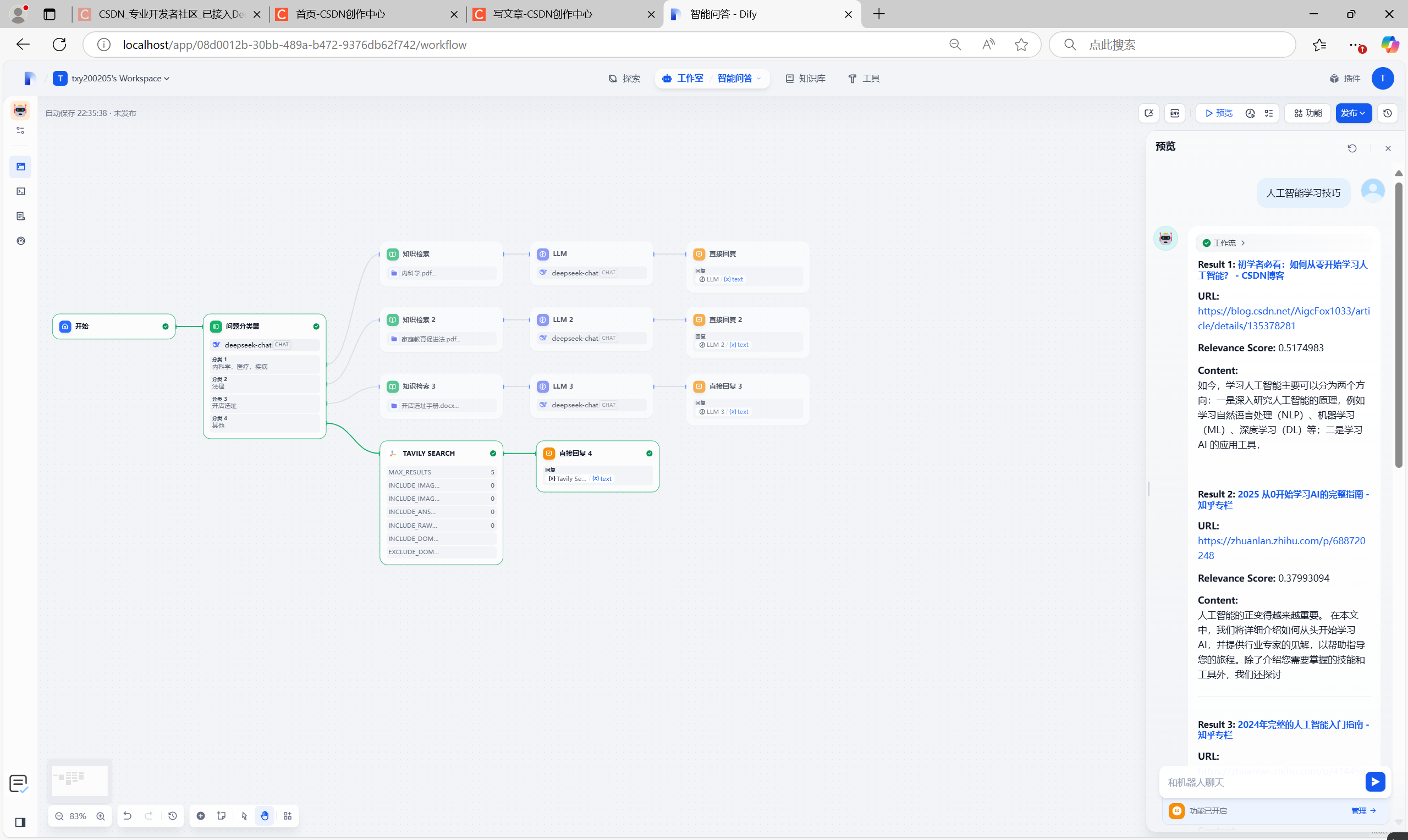Click the add node plus icon
Viewport: 1408px width, 840px height.
pyautogui.click(x=200, y=816)
